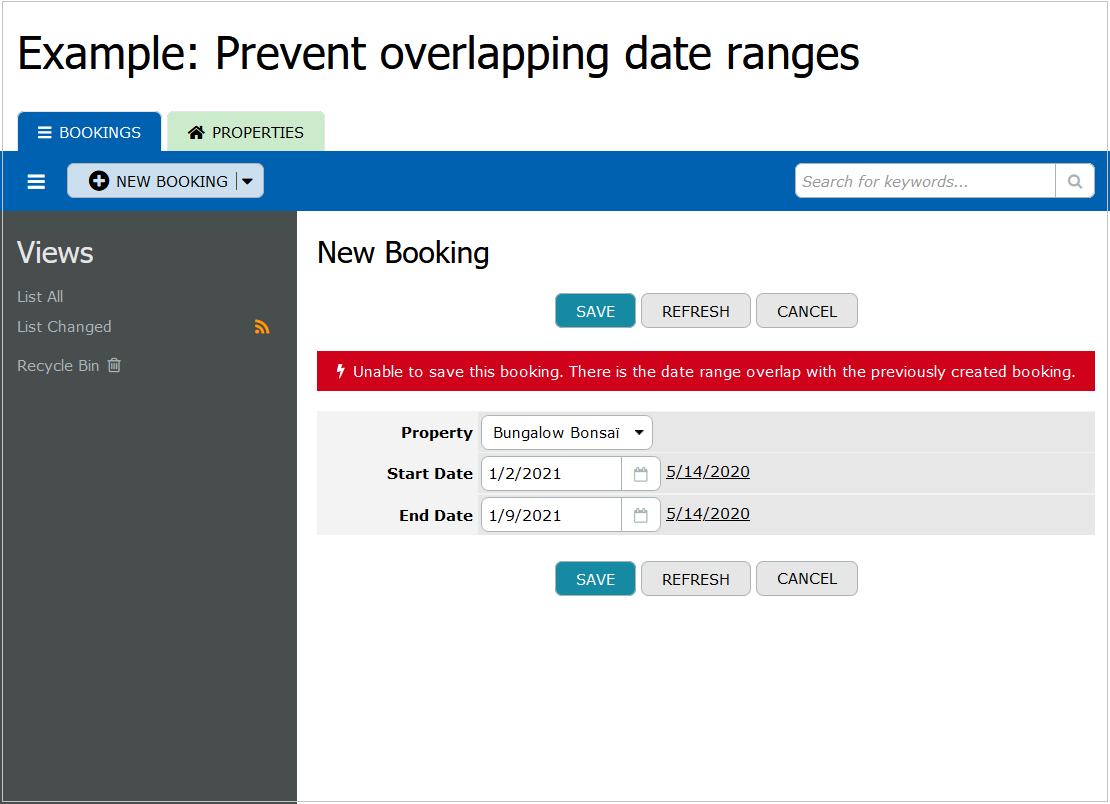Viewport: 1110px width, 804px height.
Task: Click the trash icon next to Recycle Bin
Action: click(x=113, y=365)
